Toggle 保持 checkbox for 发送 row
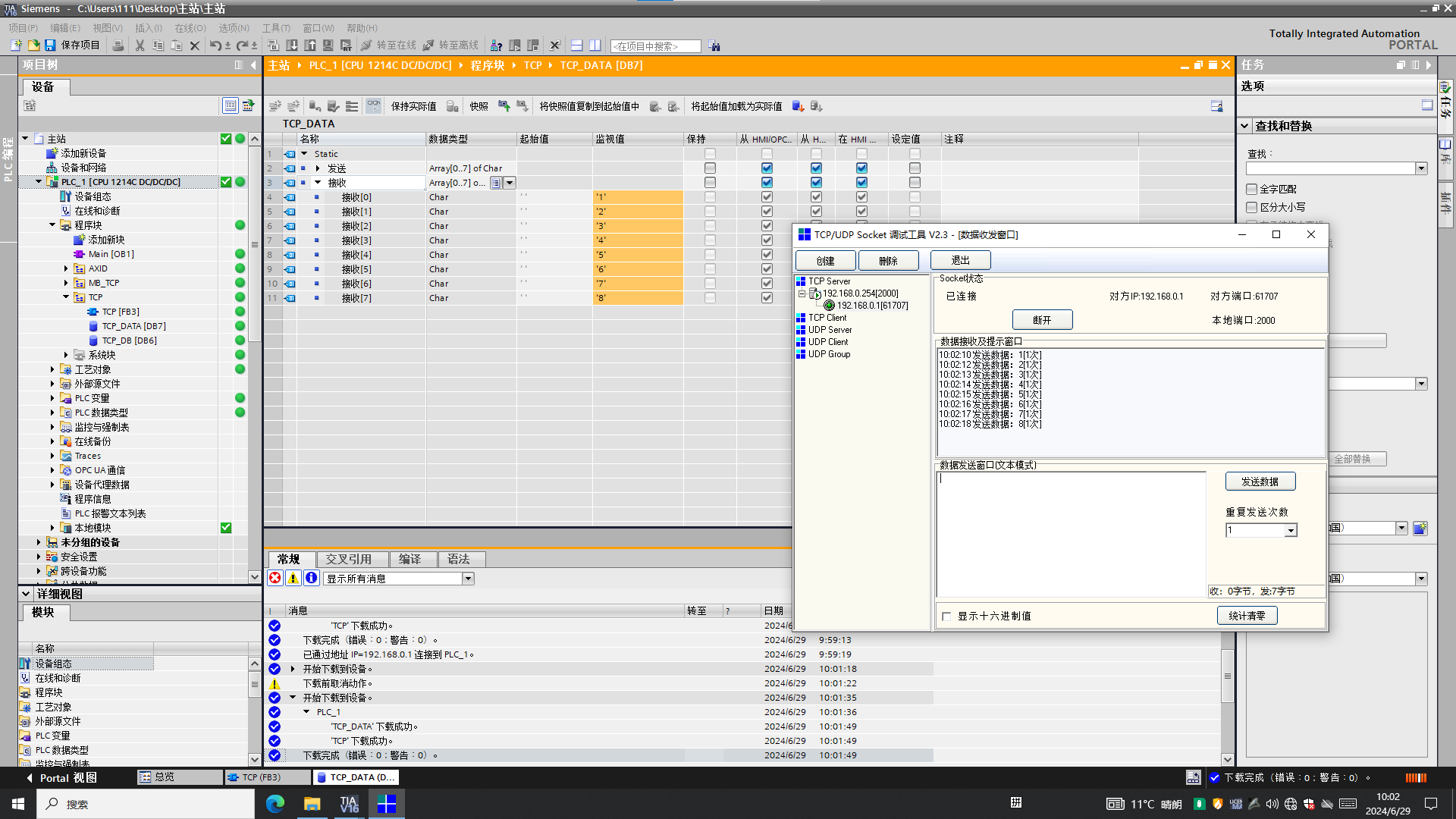1456x819 pixels. point(710,168)
